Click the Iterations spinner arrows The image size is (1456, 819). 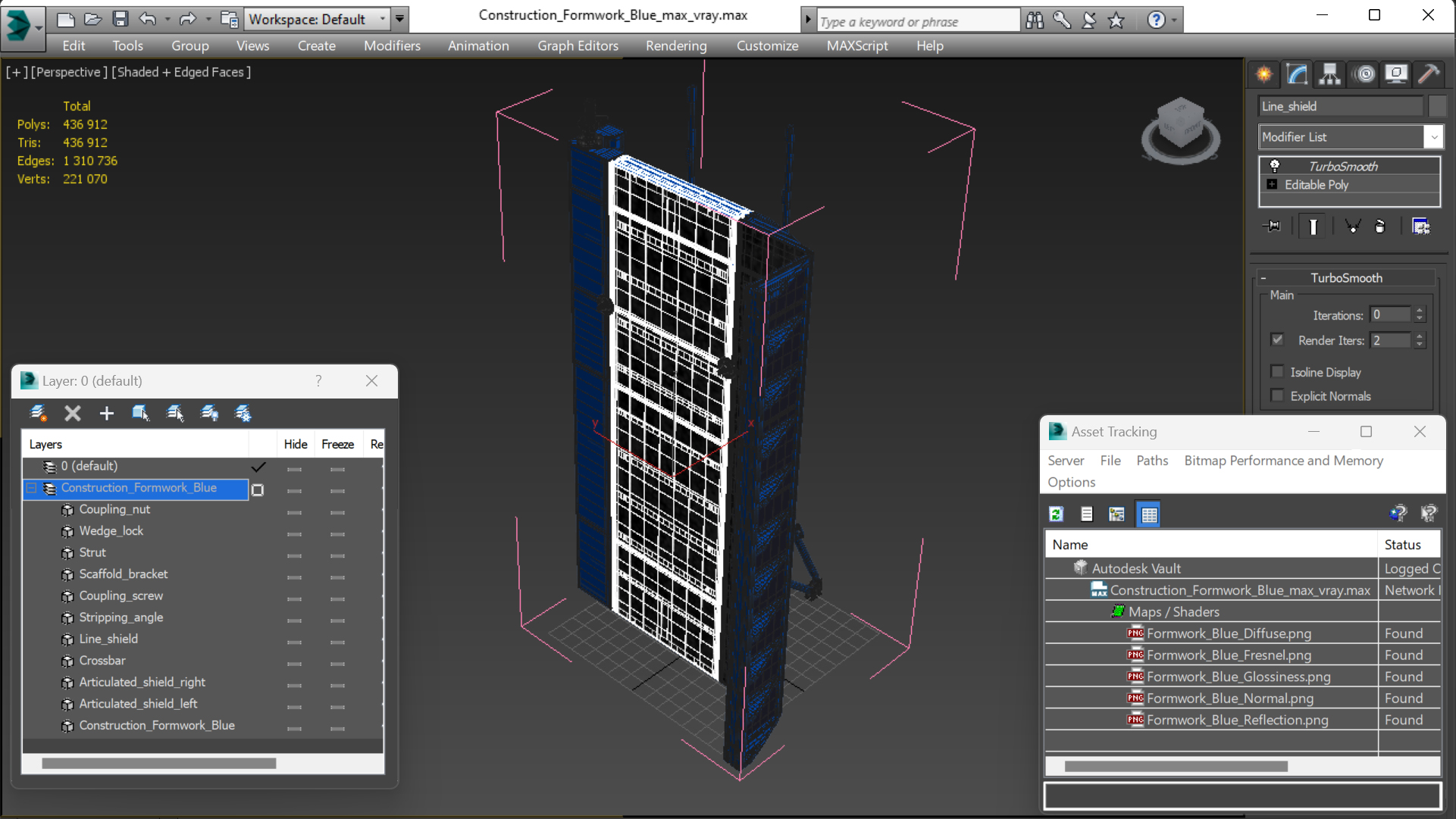(x=1420, y=314)
